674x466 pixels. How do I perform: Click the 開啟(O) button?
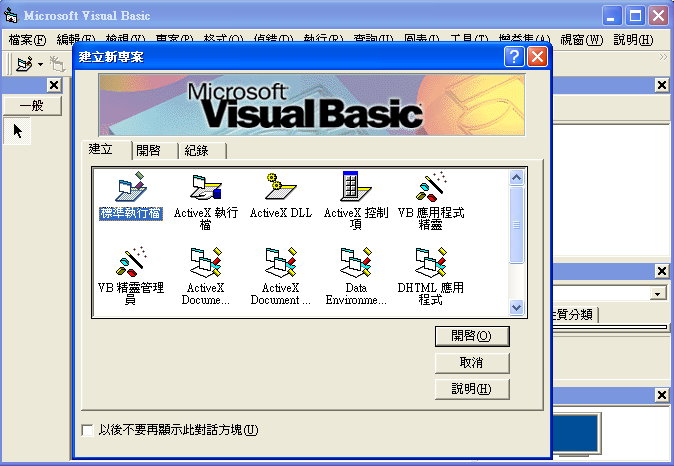pyautogui.click(x=472, y=336)
